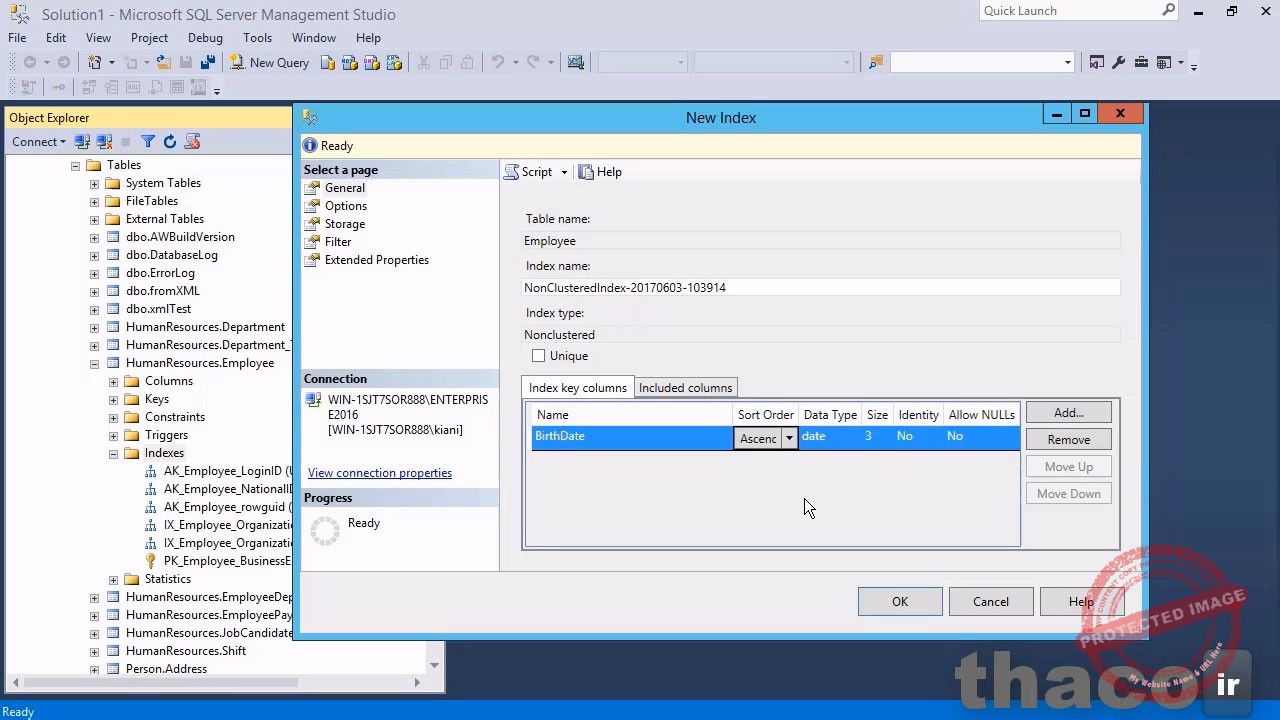Click the Disconnect icon in Object Explorer
The image size is (1280, 720).
point(103,142)
